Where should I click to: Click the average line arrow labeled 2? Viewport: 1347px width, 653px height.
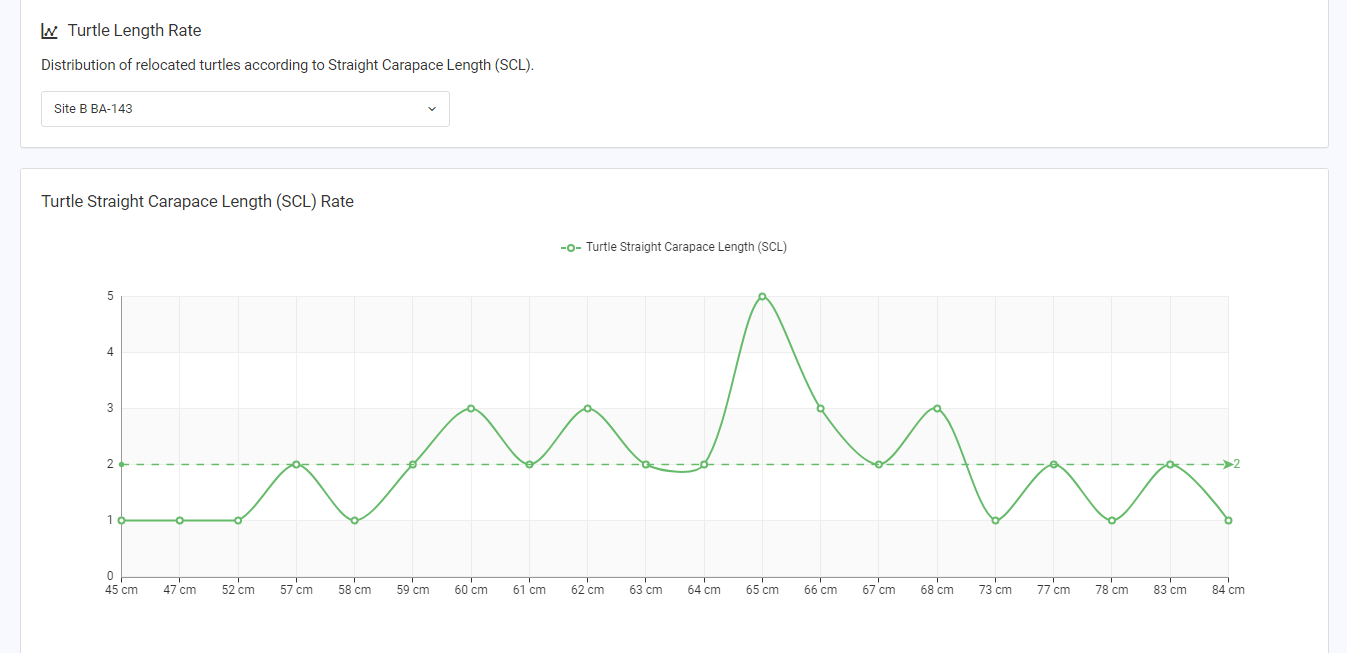(1231, 464)
